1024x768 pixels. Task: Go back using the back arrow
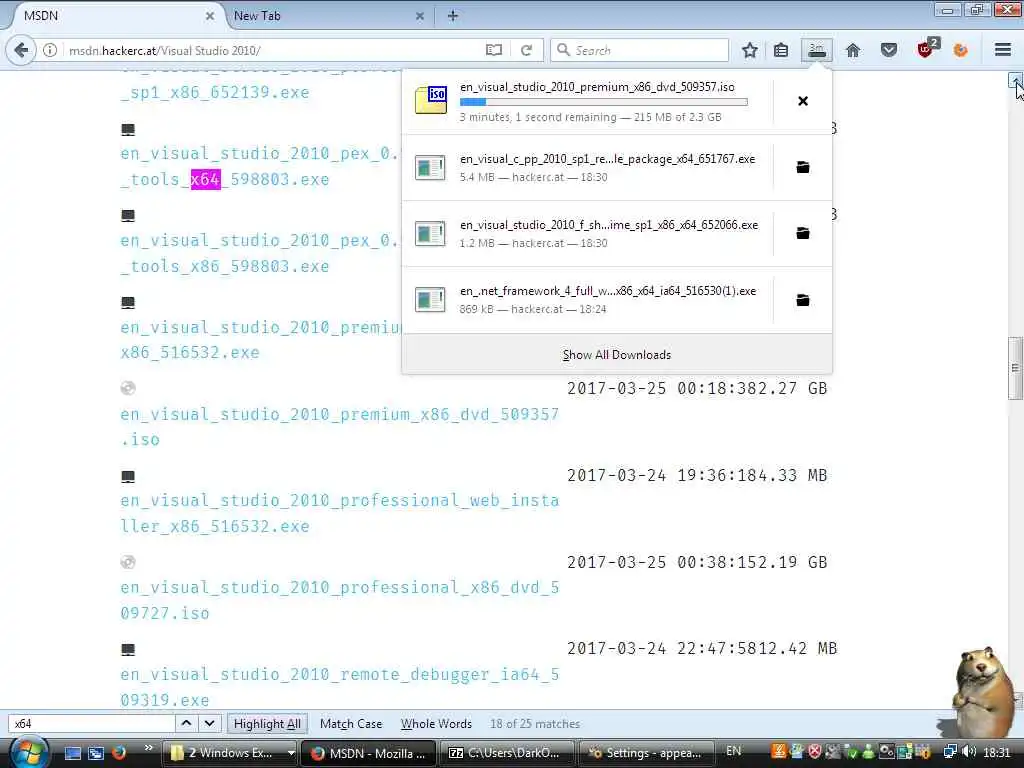pos(21,50)
